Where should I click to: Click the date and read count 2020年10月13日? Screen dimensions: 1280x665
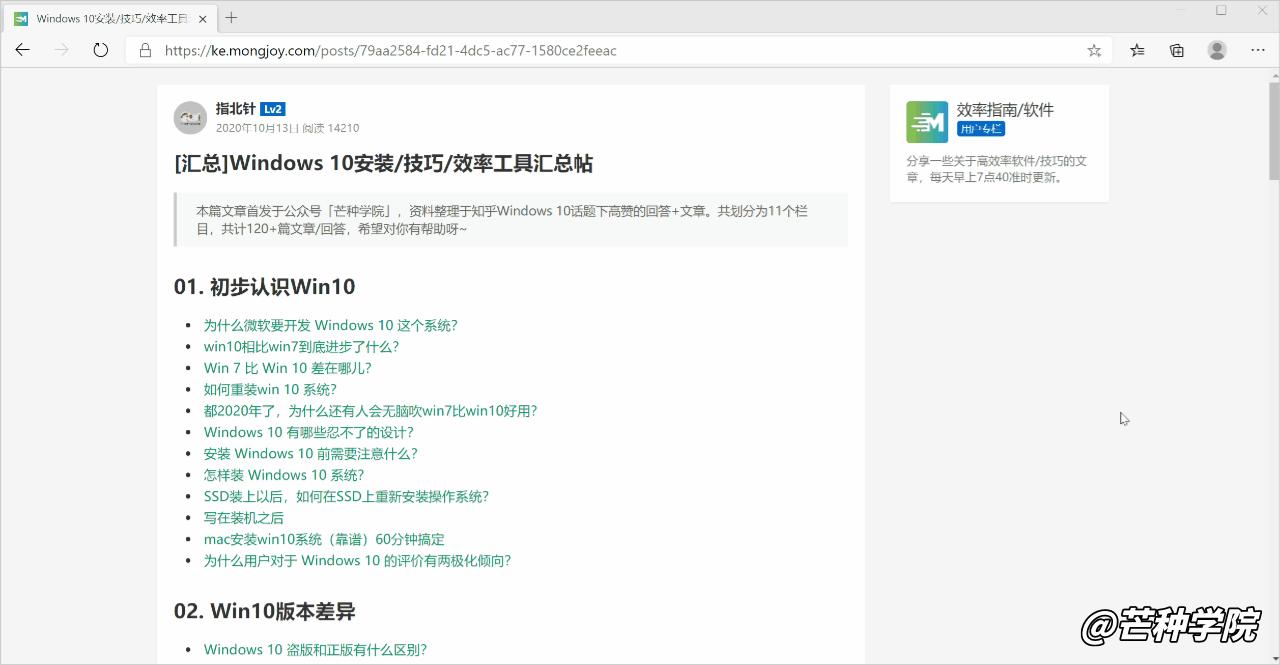[x=287, y=128]
